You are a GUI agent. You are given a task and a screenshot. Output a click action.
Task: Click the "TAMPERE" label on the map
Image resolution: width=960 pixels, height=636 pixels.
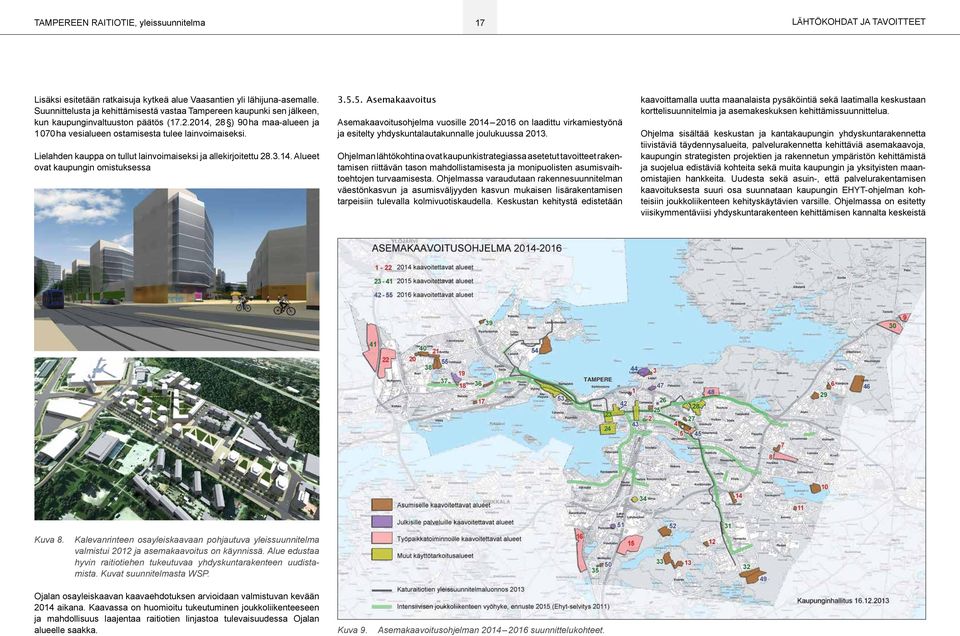[x=598, y=380]
